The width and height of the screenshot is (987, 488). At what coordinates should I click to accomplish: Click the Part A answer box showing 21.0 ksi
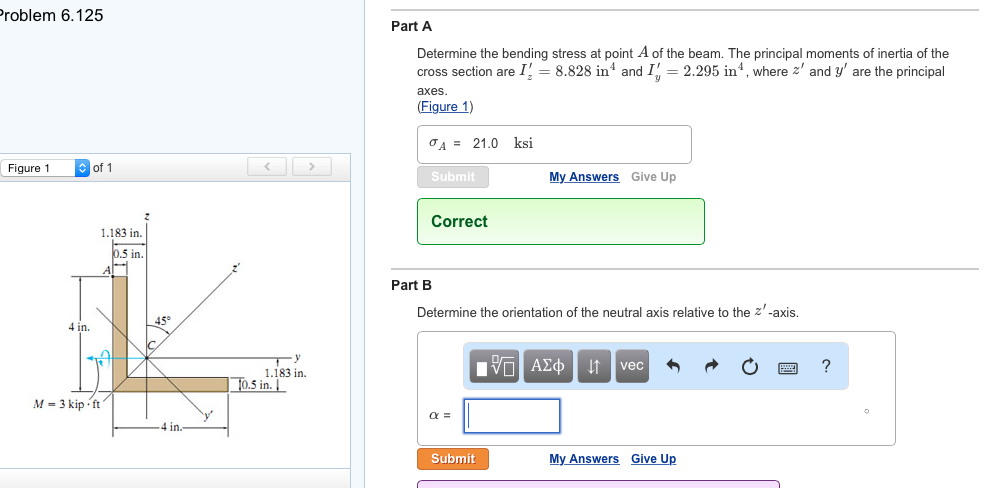[x=554, y=144]
